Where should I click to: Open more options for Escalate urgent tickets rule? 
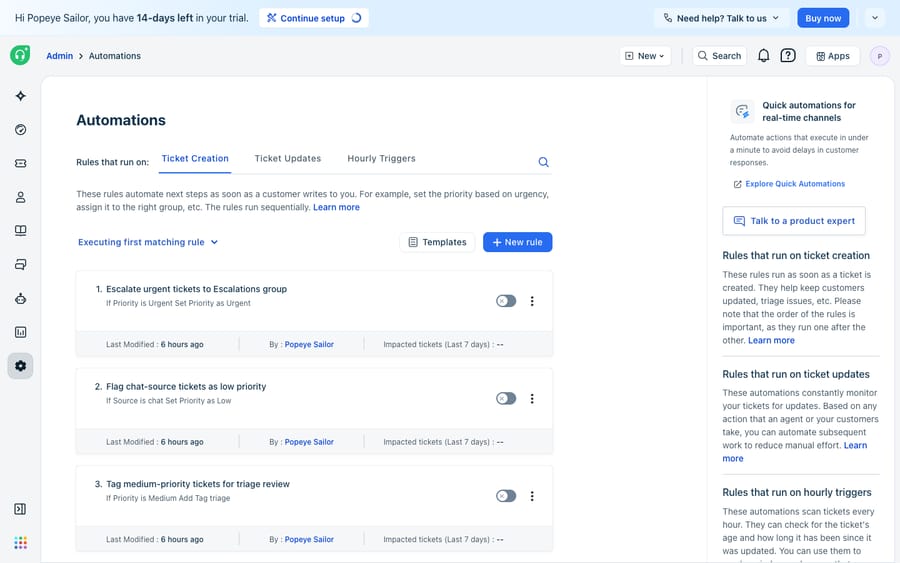[532, 301]
